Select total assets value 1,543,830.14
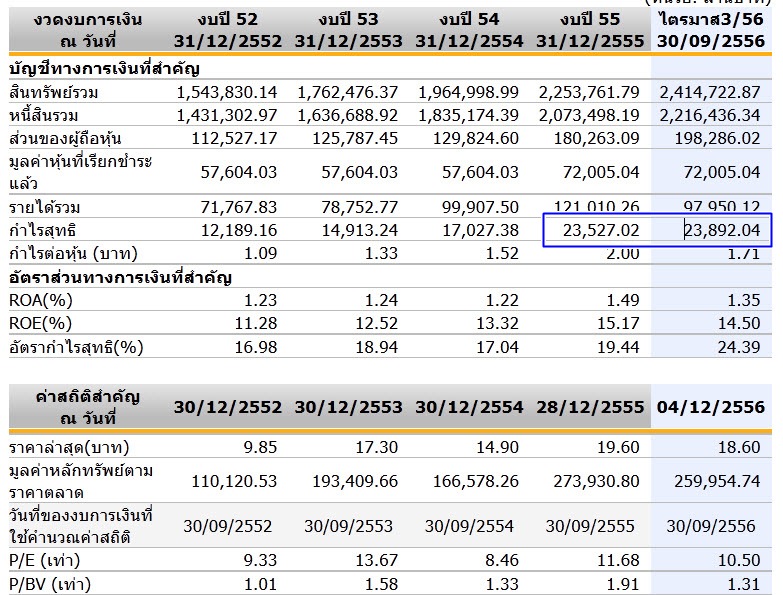Viewport: 783px width, 595px height. [x=227, y=92]
